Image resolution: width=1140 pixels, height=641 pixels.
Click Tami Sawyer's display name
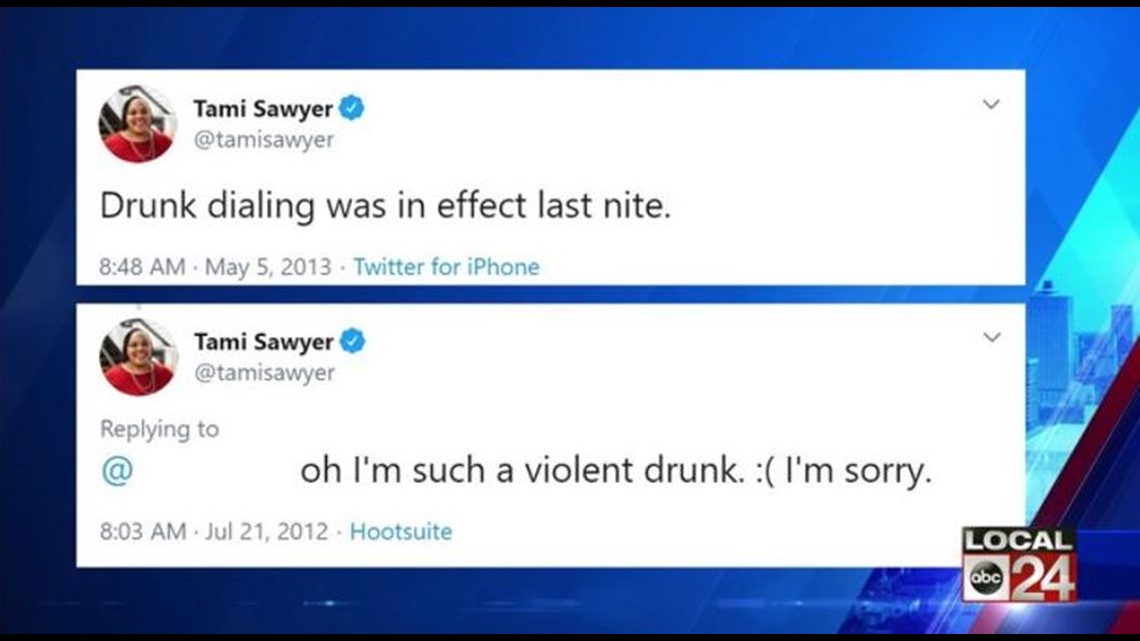[x=265, y=110]
